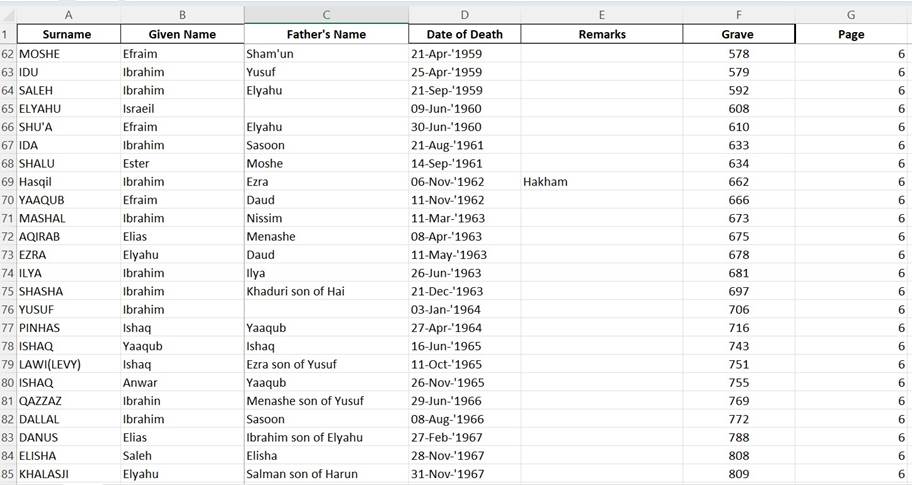Click the "Remarks" header cell
This screenshot has height=485, width=912.
tap(601, 34)
